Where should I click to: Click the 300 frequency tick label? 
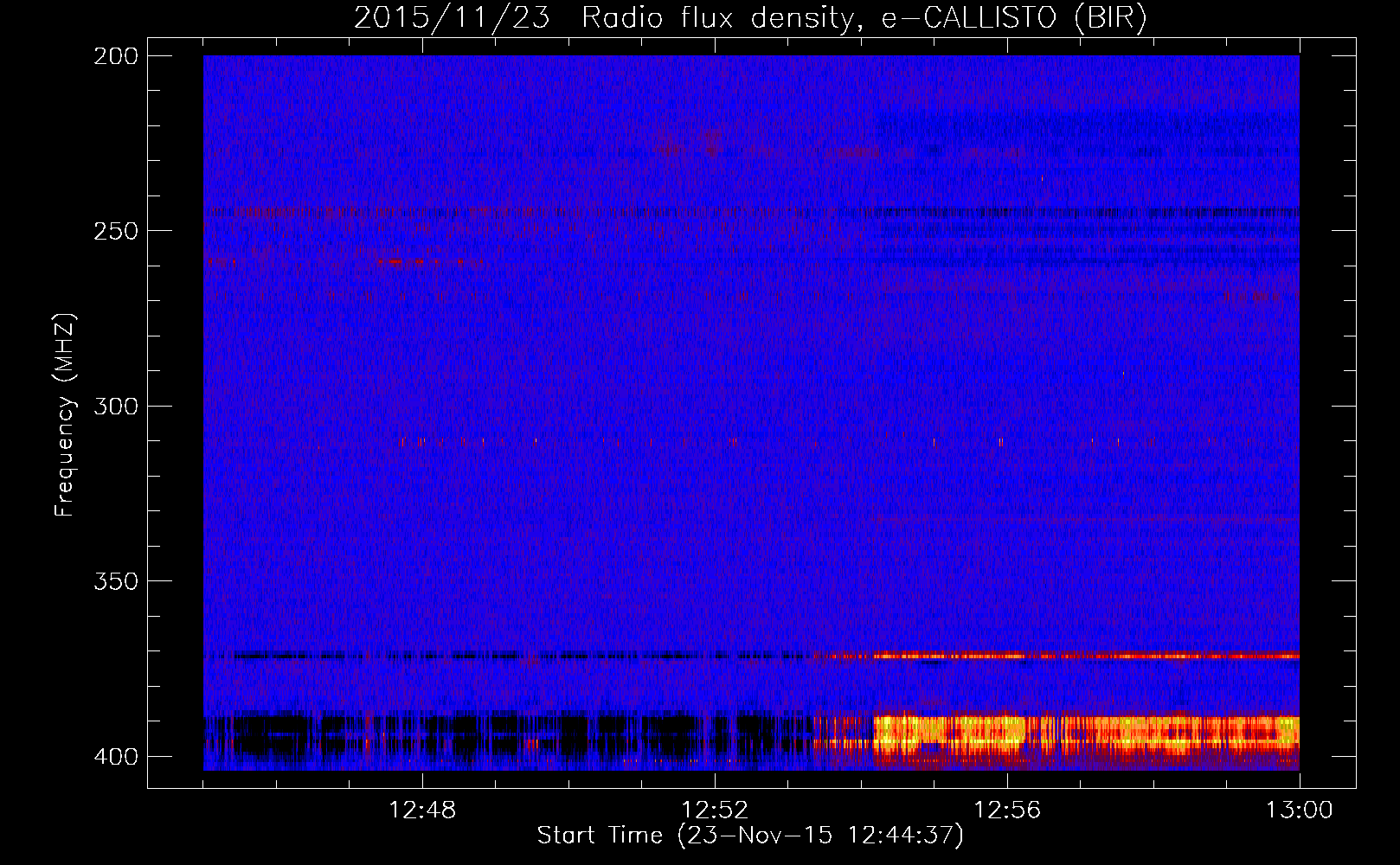[116, 406]
